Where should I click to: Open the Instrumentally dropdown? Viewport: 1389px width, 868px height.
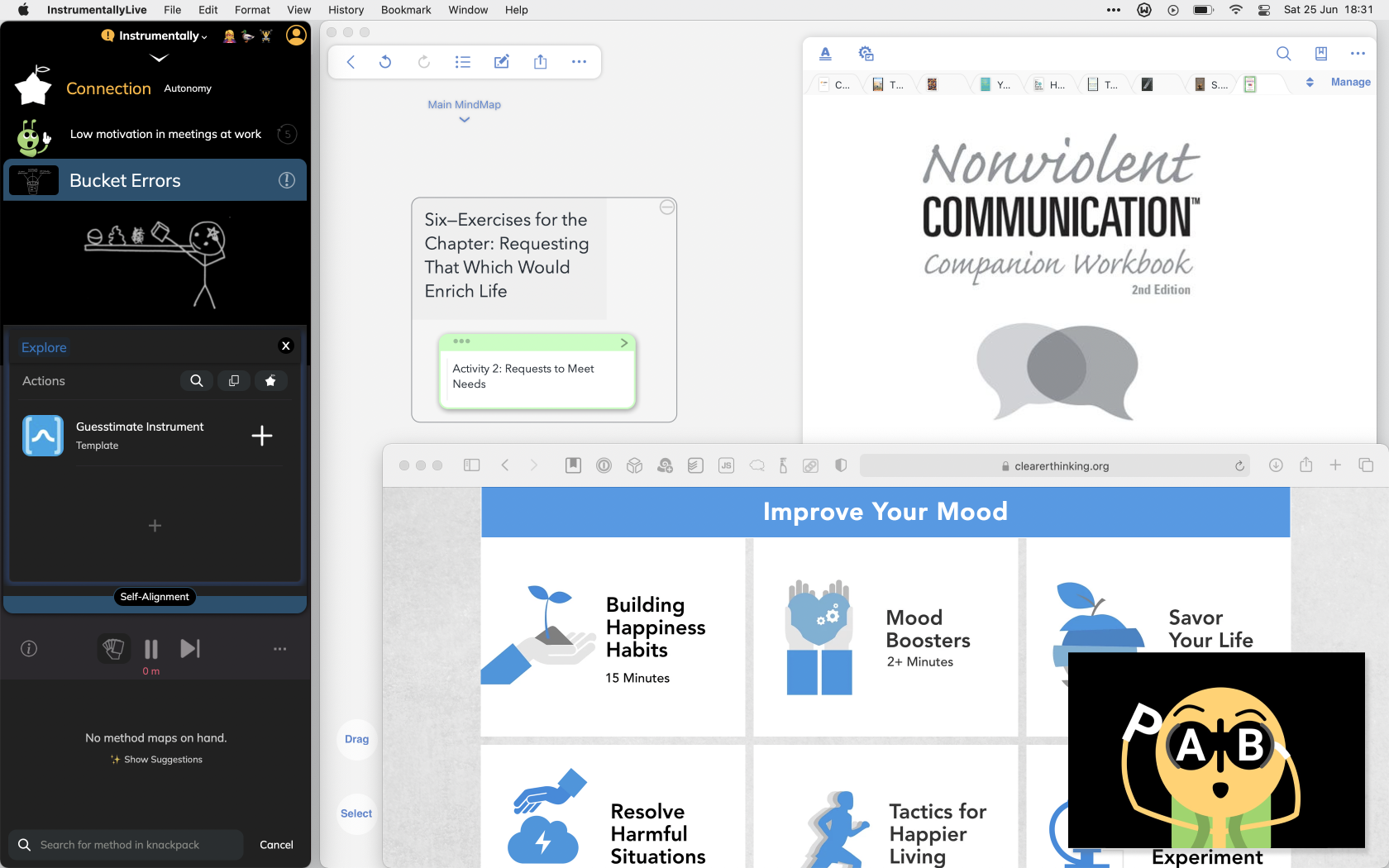[162, 36]
